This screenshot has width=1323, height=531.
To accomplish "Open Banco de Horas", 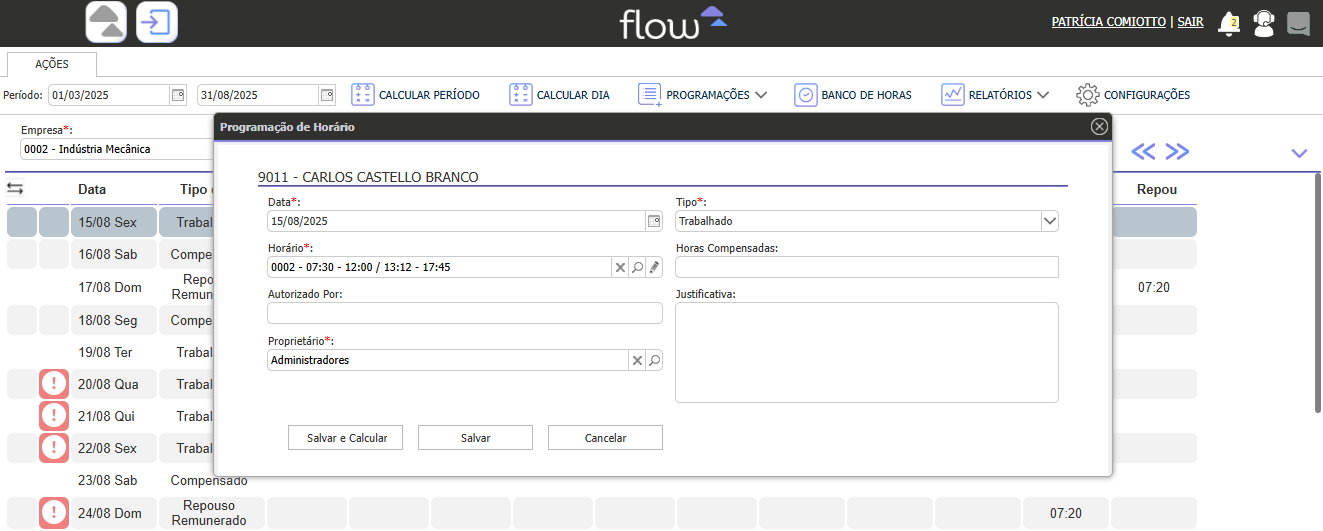I will (853, 95).
